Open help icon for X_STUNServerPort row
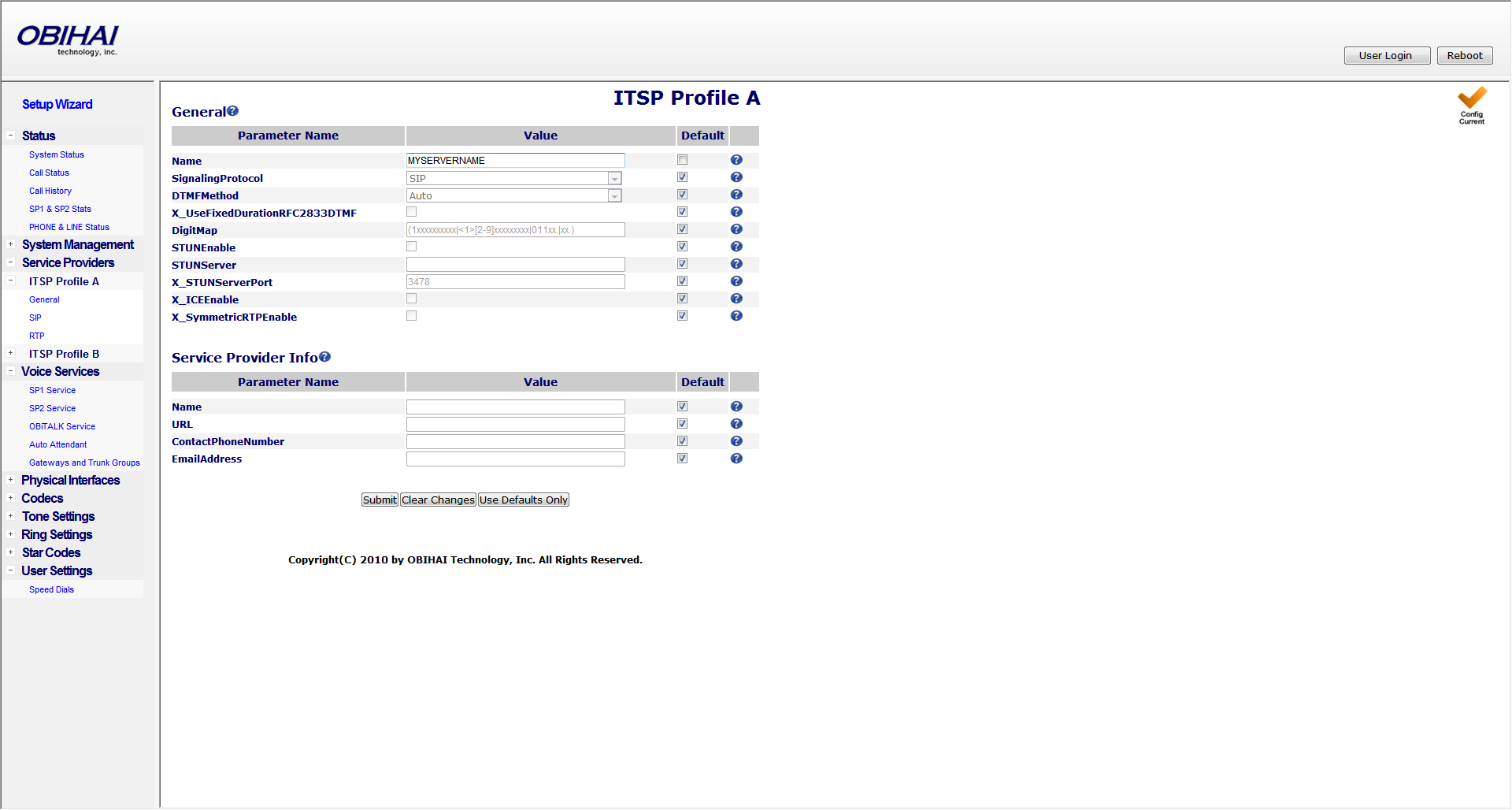This screenshot has height=810, width=1512. pyautogui.click(x=736, y=281)
